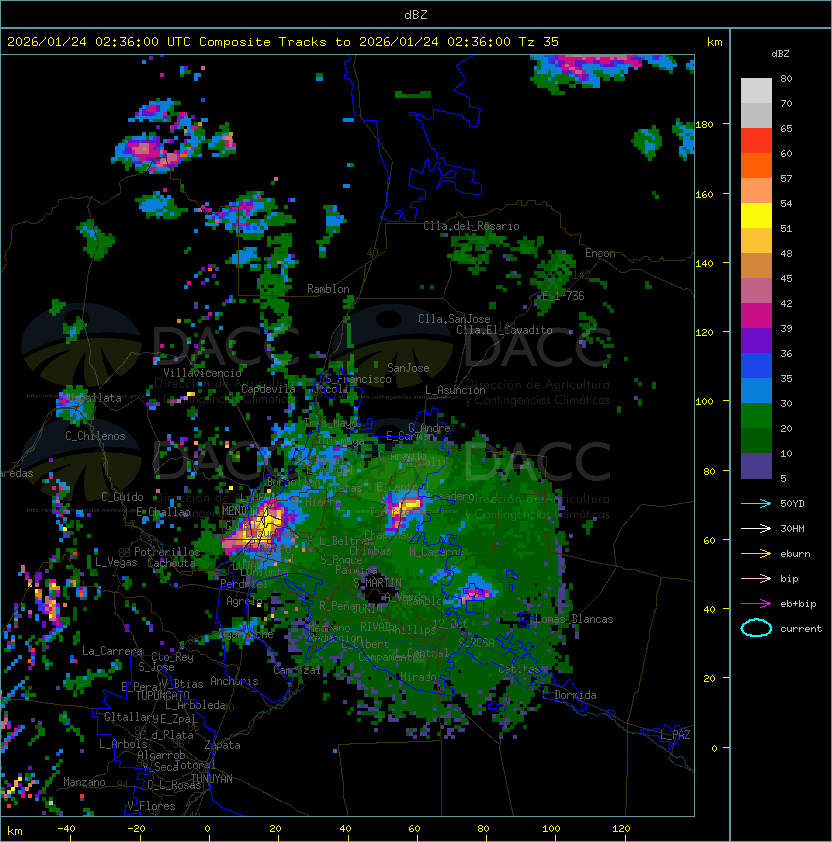Viewport: 832px width, 842px height.
Task: Click the Carrizal place label
Action: coord(297,670)
